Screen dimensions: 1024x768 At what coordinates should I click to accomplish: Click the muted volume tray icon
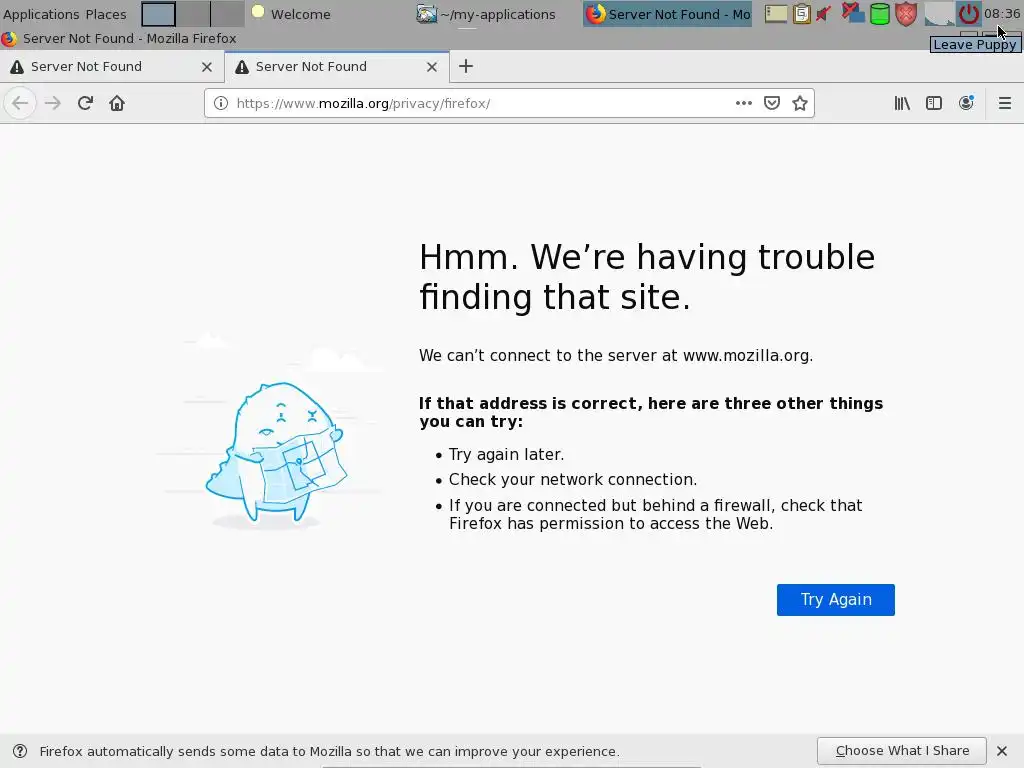(824, 14)
